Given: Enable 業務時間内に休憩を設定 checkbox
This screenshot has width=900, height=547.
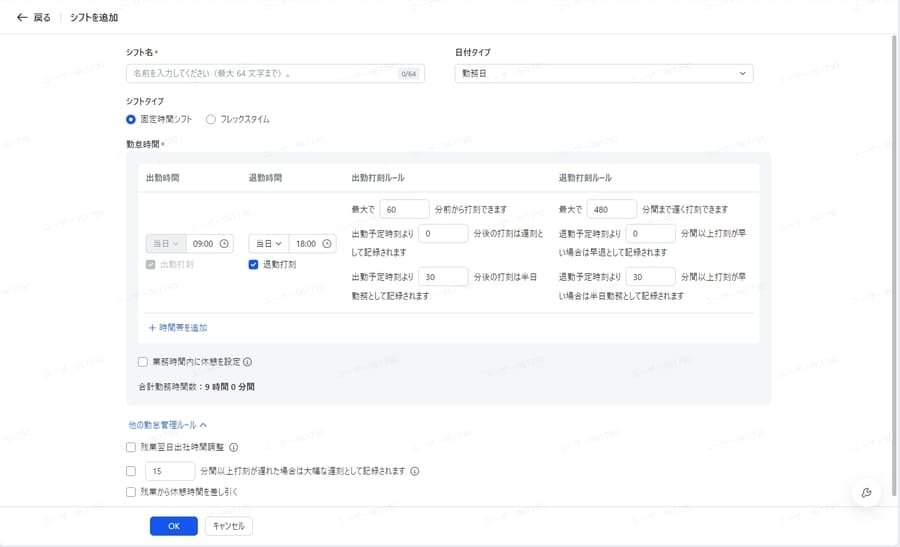Looking at the screenshot, I should click(x=142, y=362).
